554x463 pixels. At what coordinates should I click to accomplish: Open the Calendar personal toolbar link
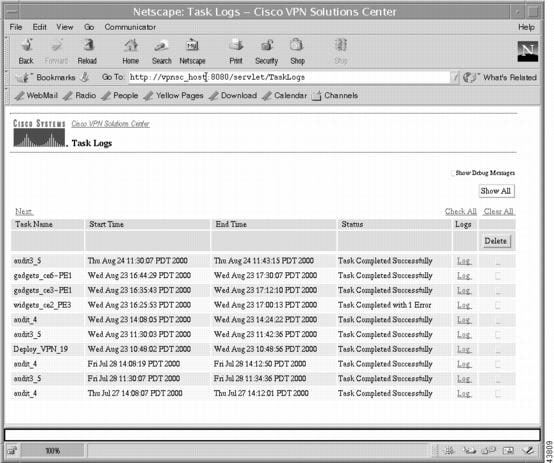coord(285,95)
